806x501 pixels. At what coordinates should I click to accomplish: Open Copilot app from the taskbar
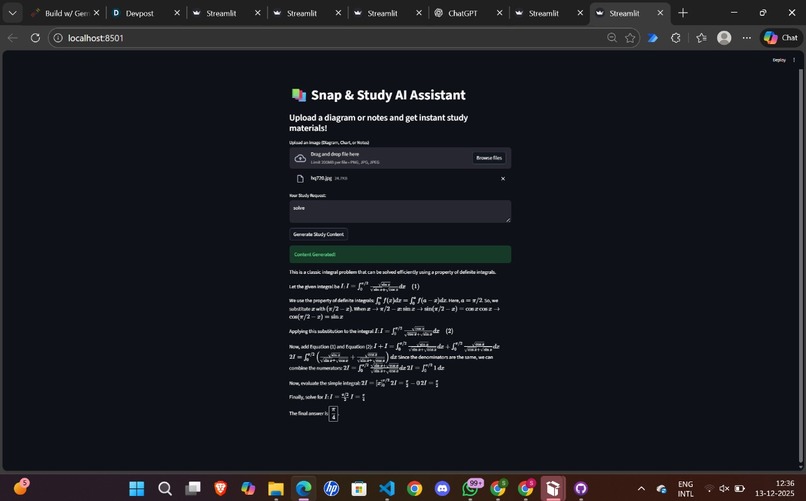coord(248,488)
